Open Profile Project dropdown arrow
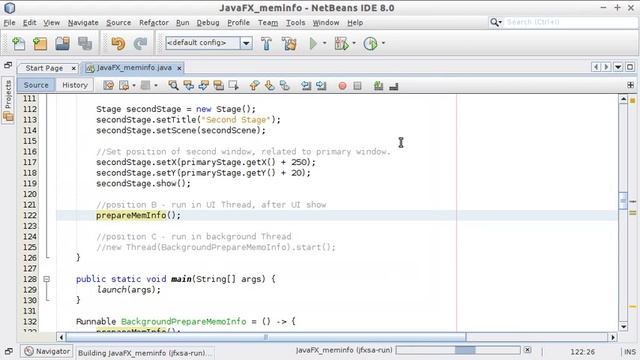The width and height of the screenshot is (640, 360). (x=383, y=43)
